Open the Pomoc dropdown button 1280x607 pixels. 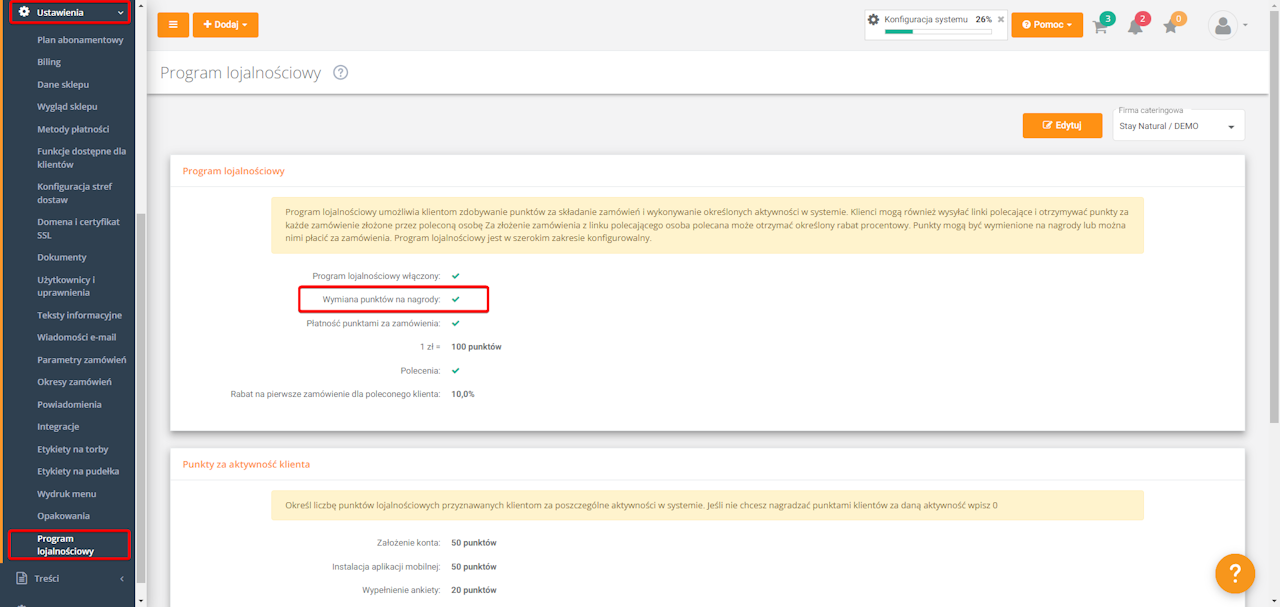click(x=1047, y=25)
